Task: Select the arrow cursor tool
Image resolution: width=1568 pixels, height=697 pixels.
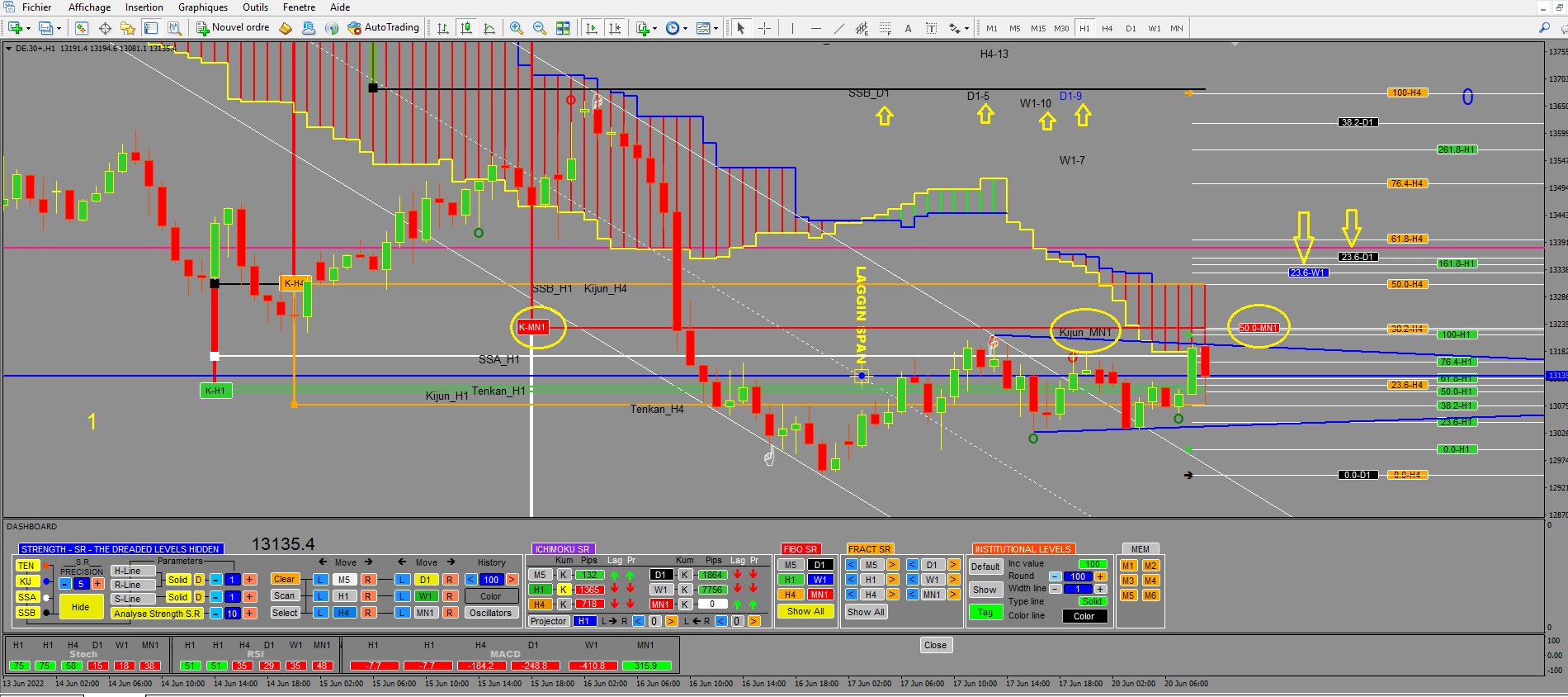Action: pyautogui.click(x=740, y=28)
